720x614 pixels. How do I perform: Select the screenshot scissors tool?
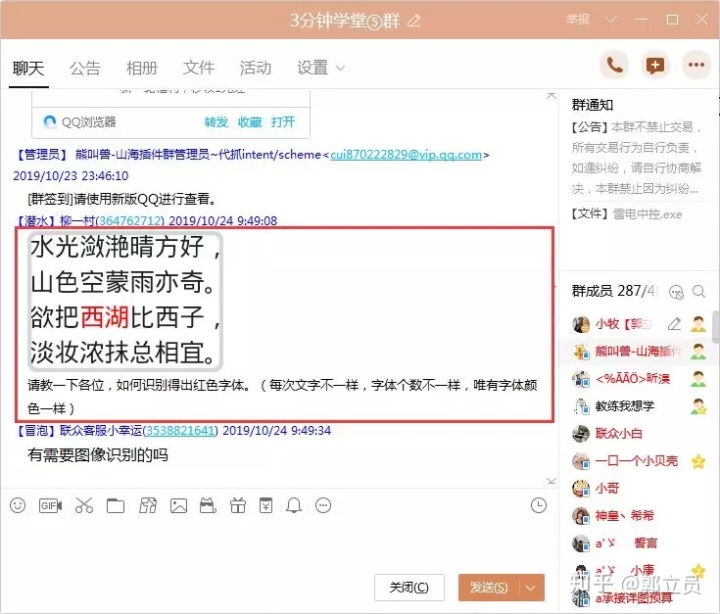pos(84,506)
